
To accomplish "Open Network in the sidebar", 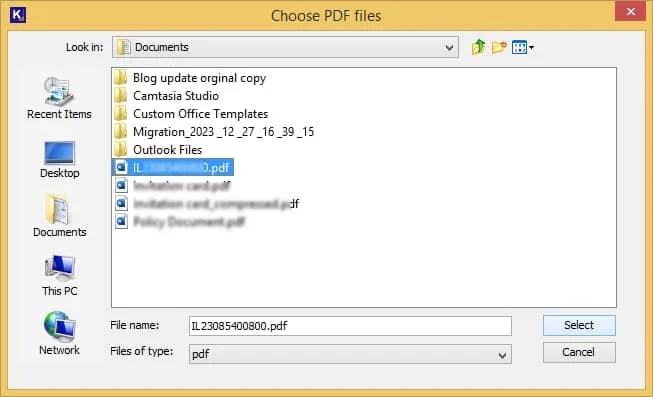I will [60, 333].
